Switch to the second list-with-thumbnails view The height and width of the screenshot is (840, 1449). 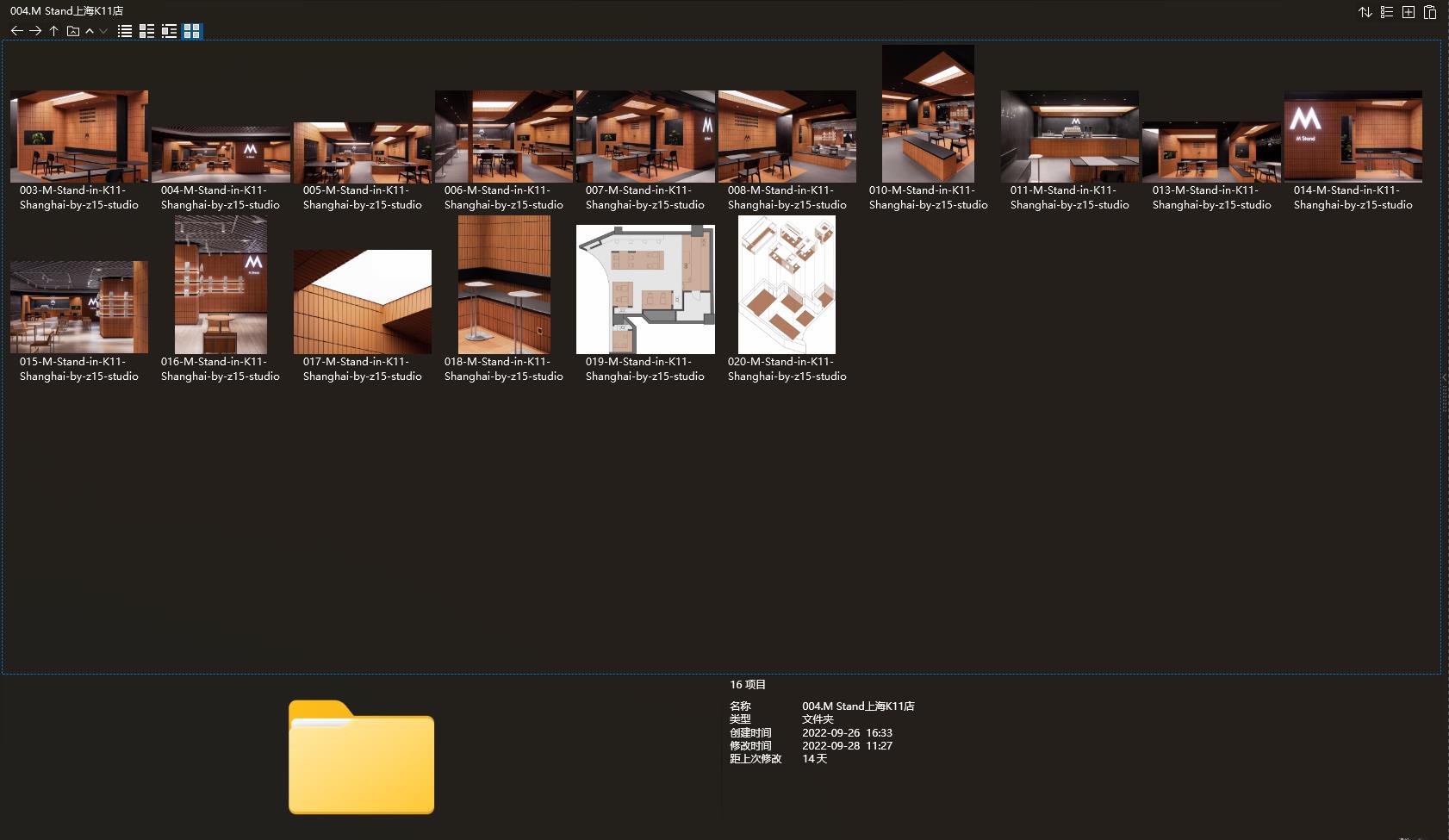(x=147, y=31)
